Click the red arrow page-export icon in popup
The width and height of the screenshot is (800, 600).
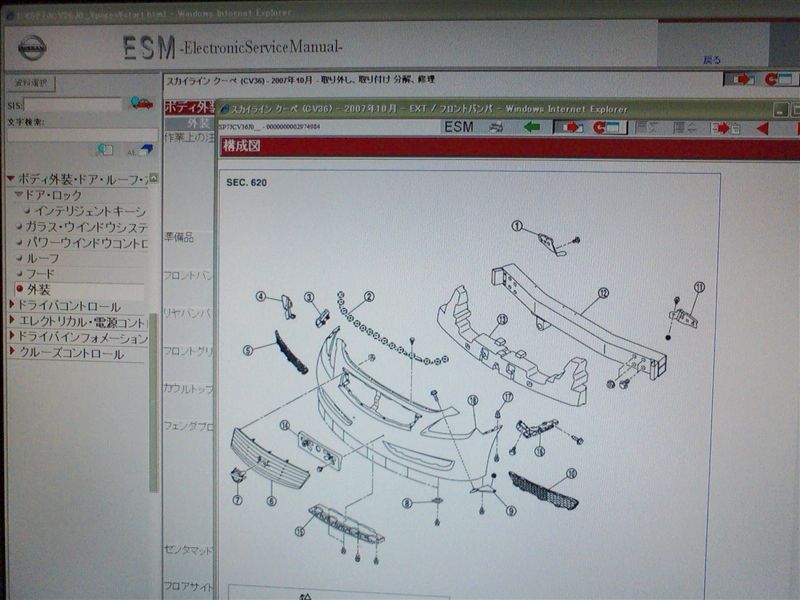(x=726, y=128)
